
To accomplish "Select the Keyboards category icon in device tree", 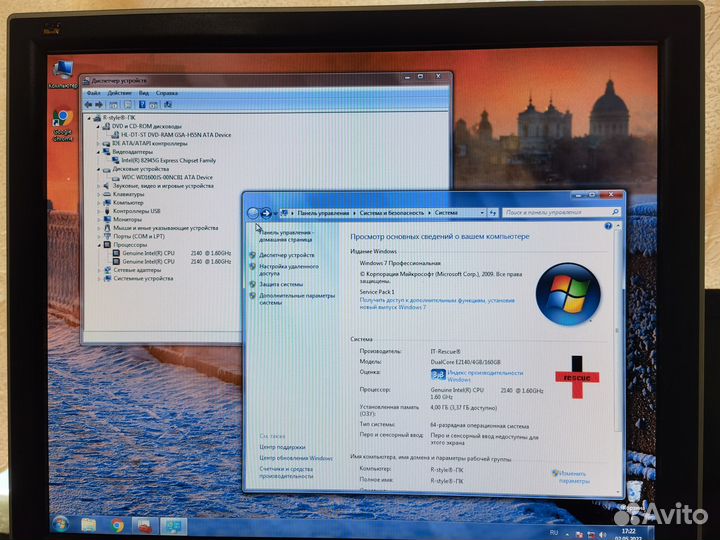I will [107, 194].
